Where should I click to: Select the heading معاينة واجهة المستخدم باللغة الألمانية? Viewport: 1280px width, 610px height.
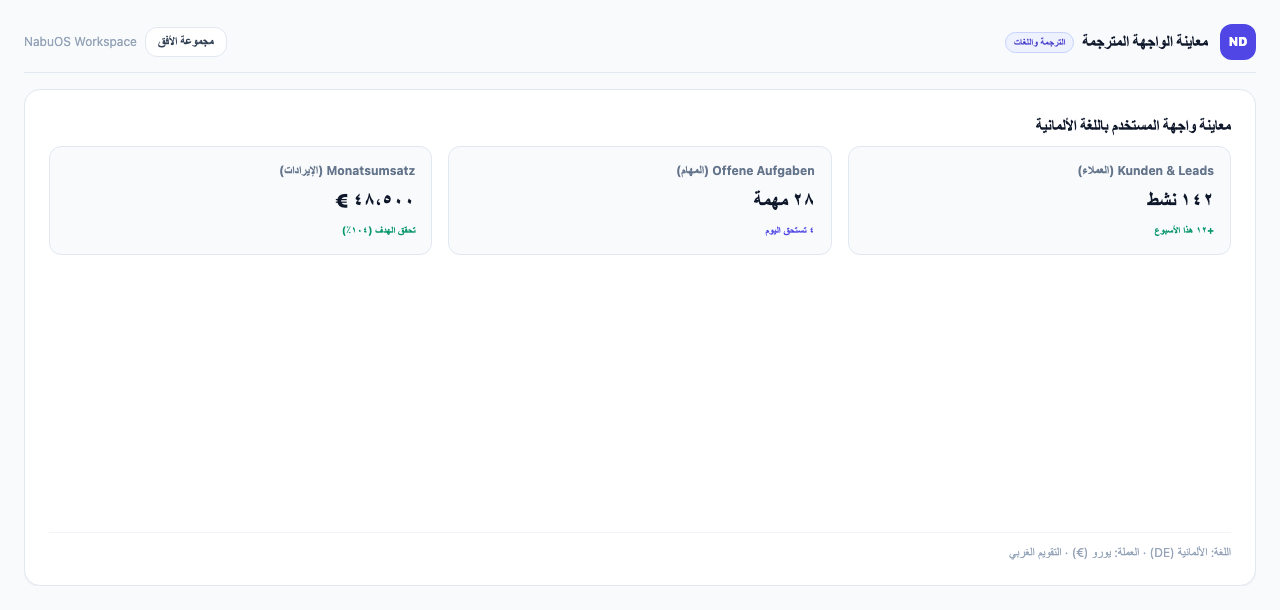(1133, 125)
